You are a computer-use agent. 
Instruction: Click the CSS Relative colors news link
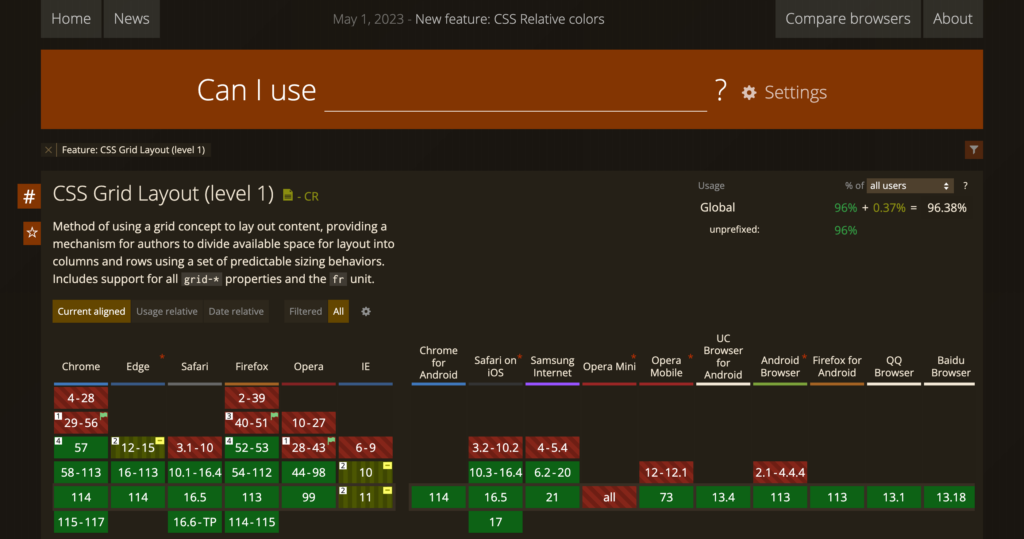point(549,19)
